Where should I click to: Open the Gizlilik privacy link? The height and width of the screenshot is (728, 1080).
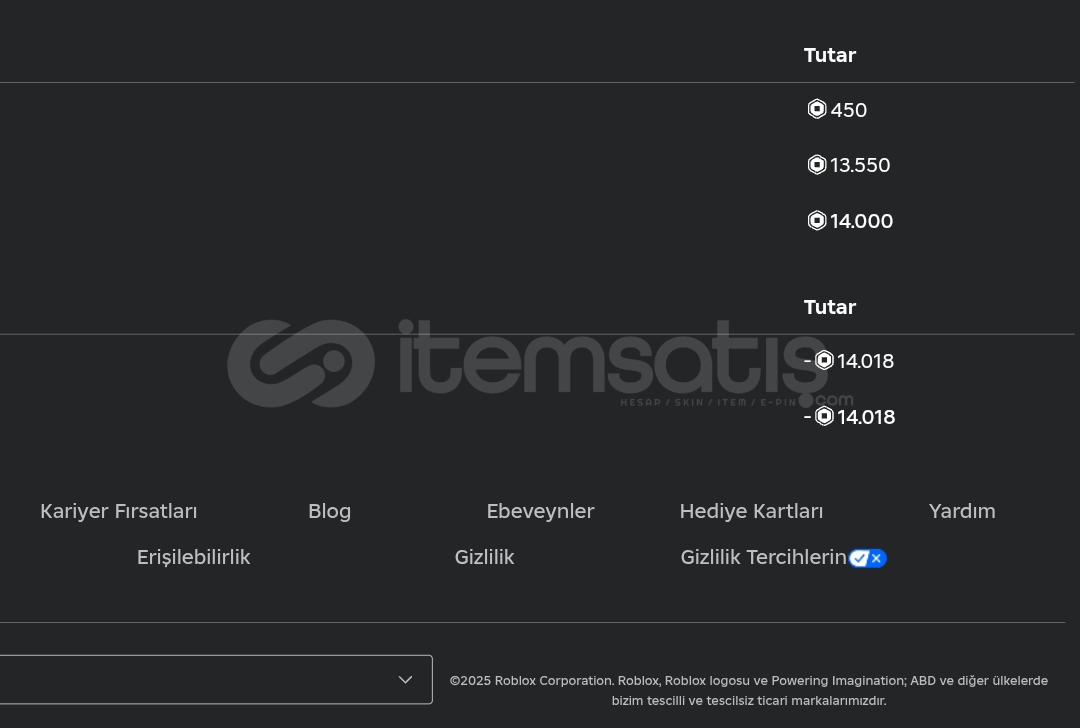point(484,557)
